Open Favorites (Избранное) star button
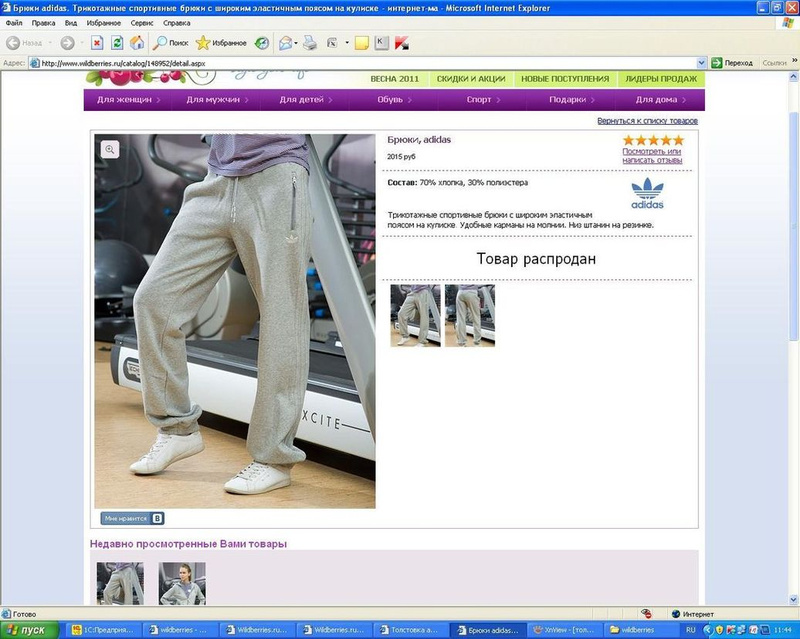The height and width of the screenshot is (639, 800). tap(221, 43)
